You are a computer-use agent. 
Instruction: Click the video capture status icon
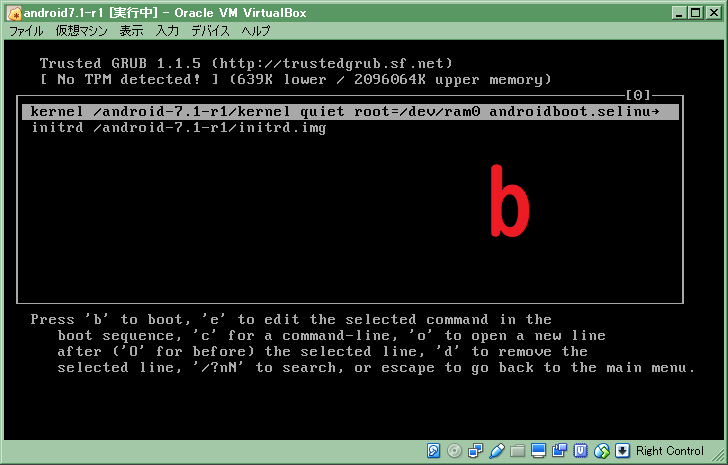tap(559, 451)
